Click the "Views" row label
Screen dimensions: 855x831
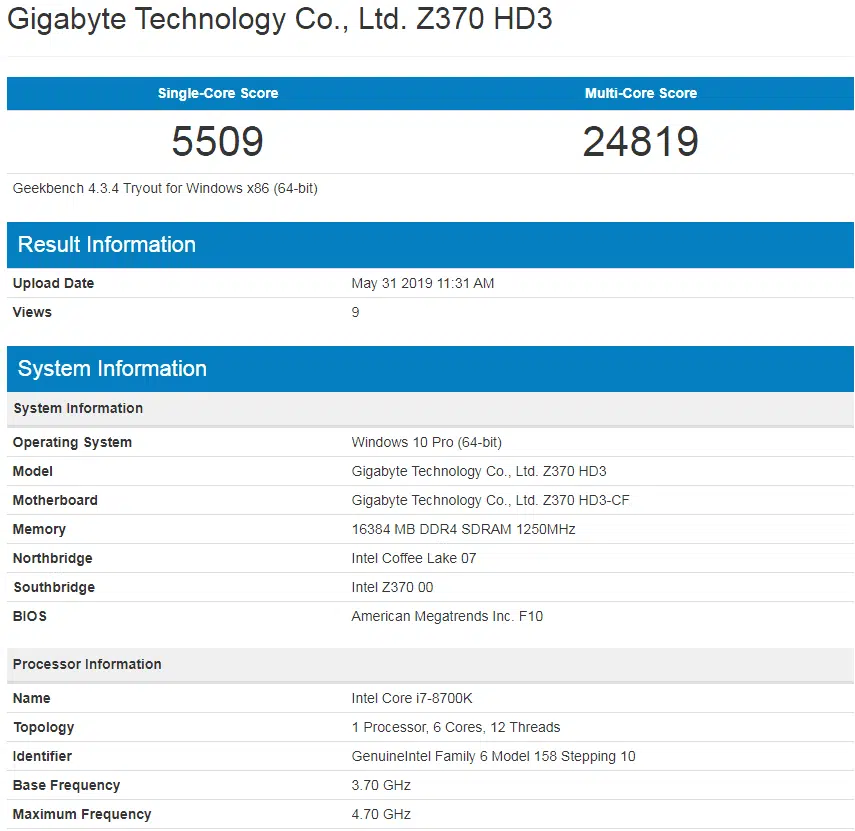[32, 312]
